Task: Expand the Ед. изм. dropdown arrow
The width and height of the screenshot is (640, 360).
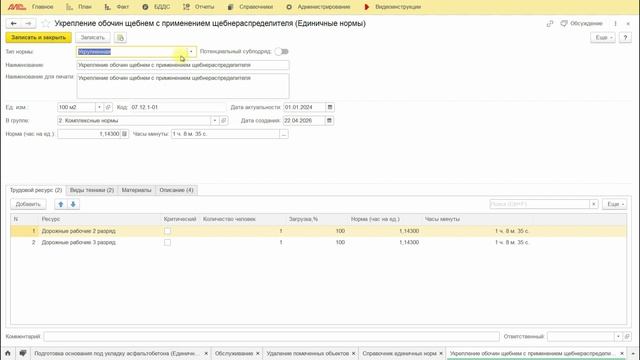Action: tap(99, 107)
